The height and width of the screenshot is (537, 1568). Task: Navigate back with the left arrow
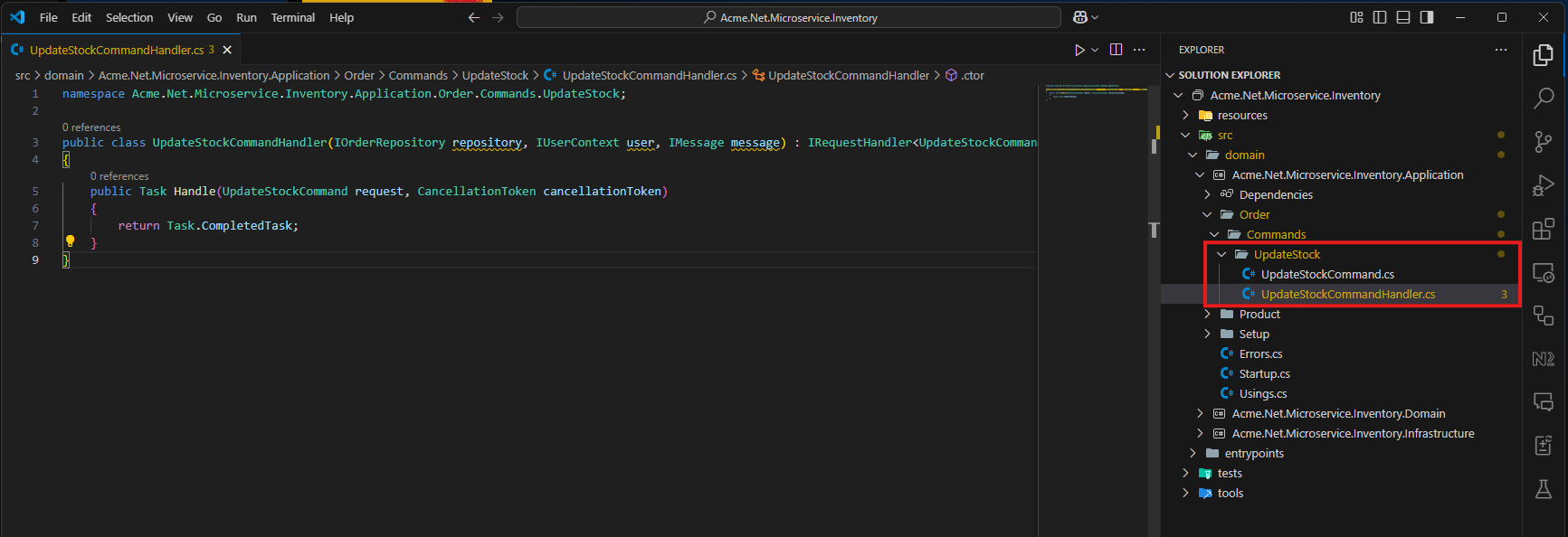tap(473, 17)
